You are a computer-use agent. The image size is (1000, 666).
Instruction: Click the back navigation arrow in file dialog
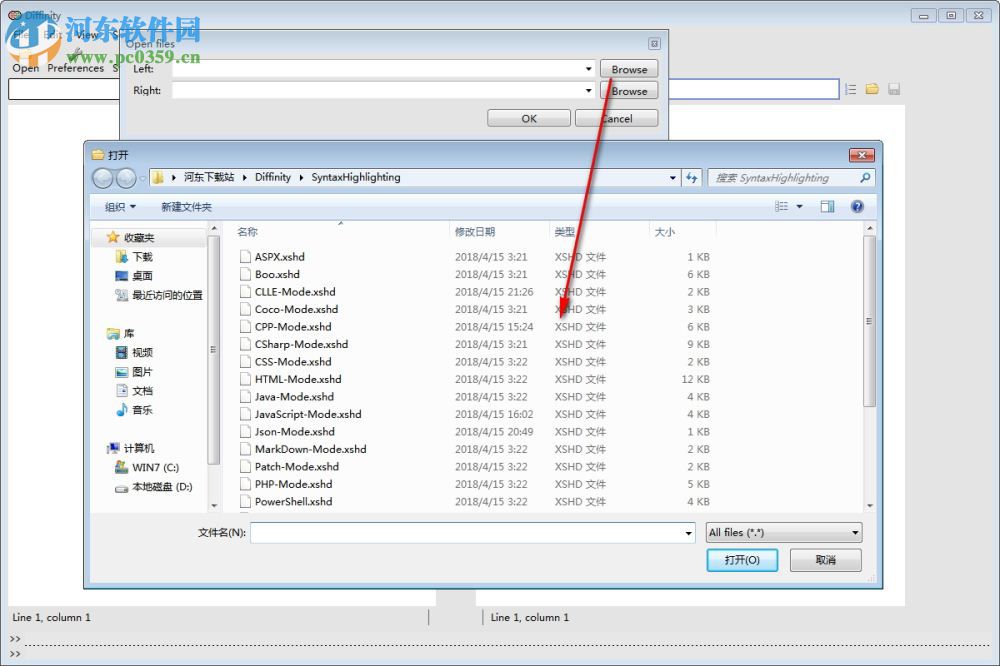[103, 178]
